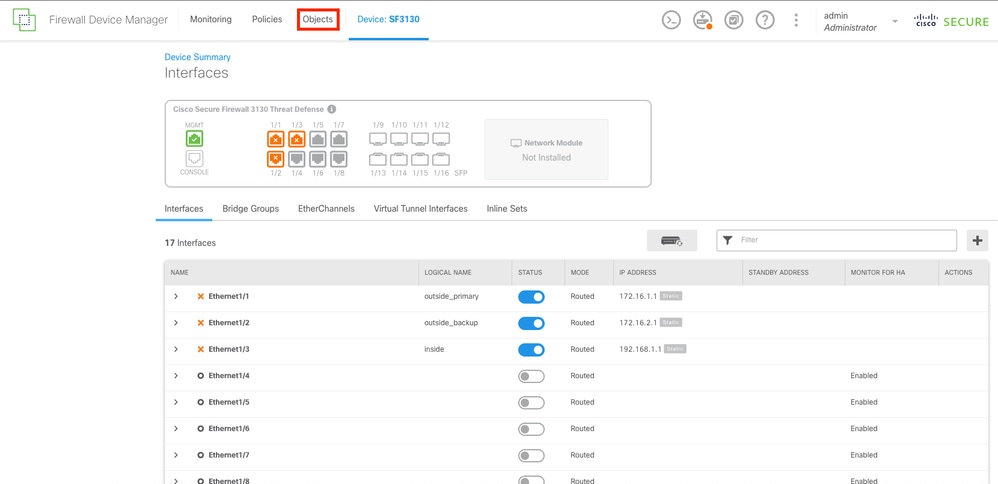This screenshot has width=998, height=484.
Task: Enable the Ethernet1/5 status toggle
Action: point(531,402)
